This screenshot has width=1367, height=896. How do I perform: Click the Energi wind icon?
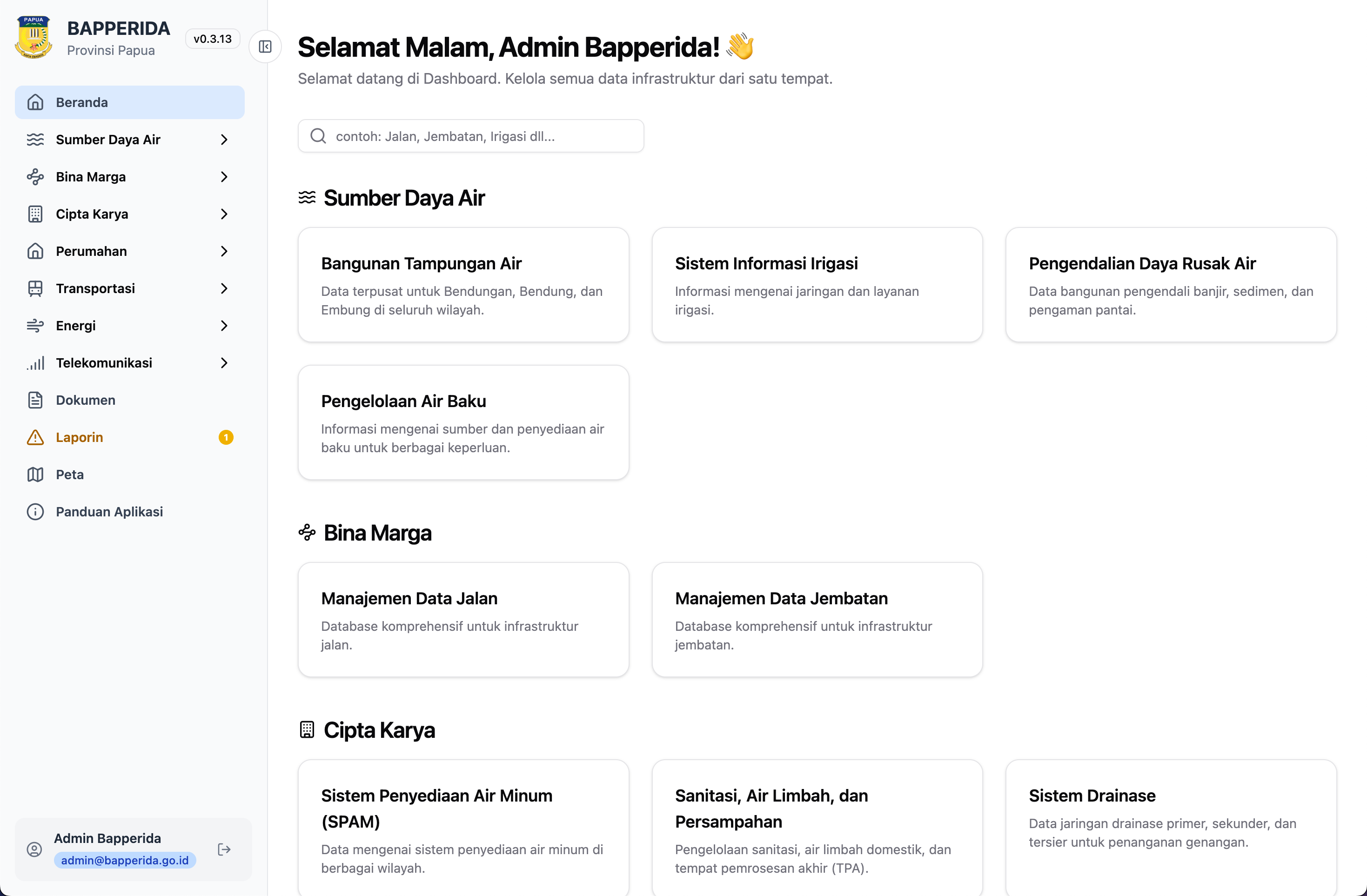point(35,326)
